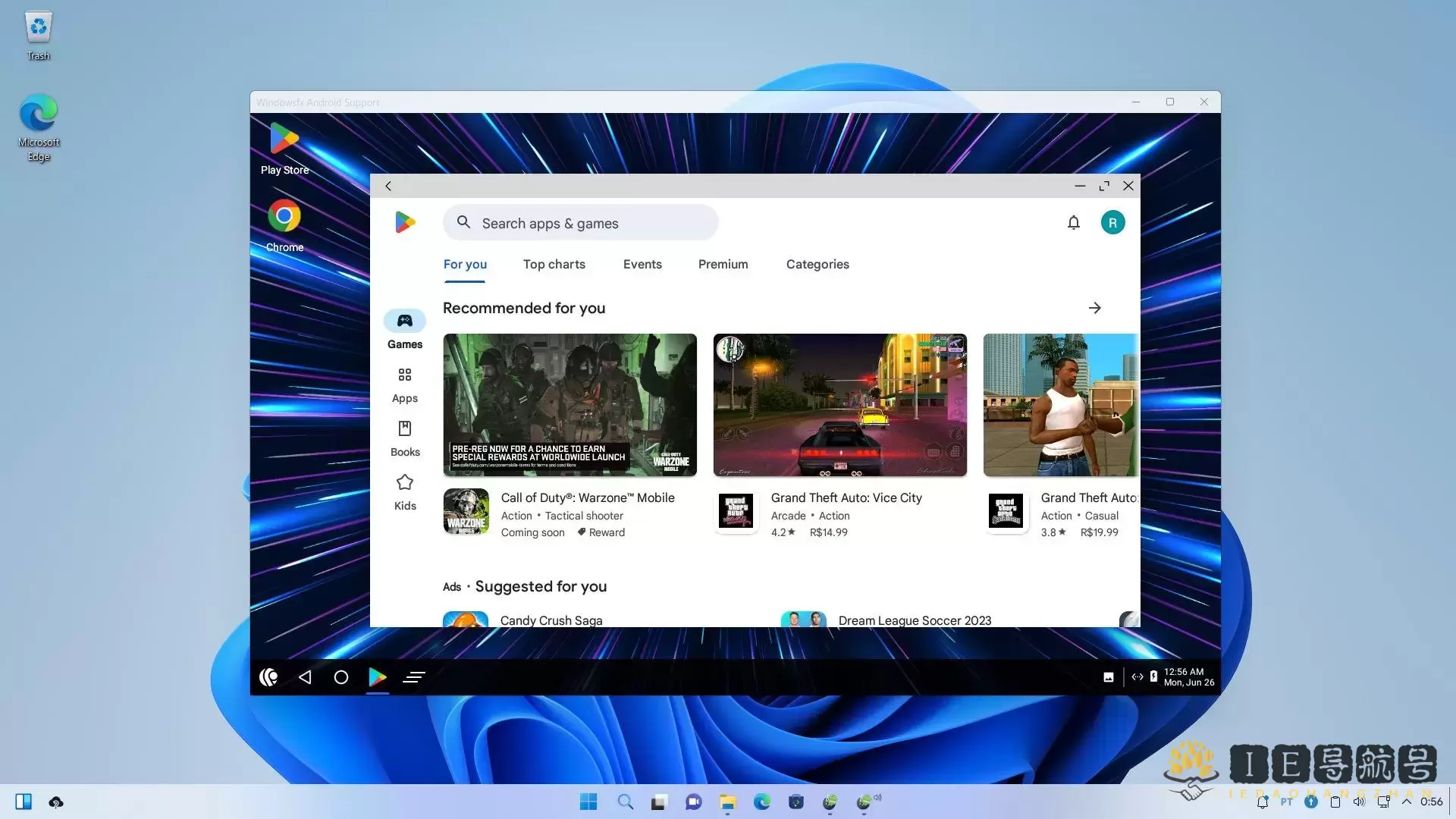Select the Games section in sidebar
Screen dimensions: 1456x819
tap(405, 331)
